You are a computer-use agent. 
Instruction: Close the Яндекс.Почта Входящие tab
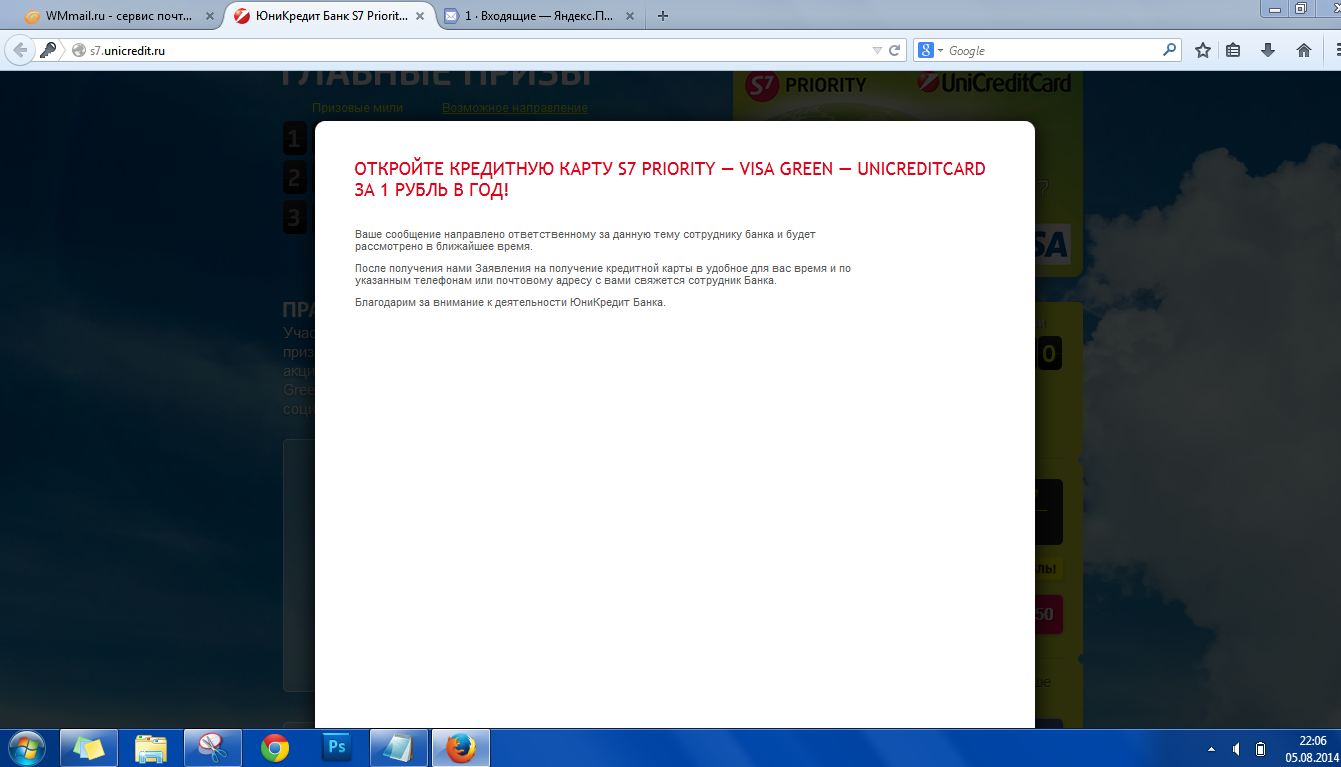click(x=630, y=16)
